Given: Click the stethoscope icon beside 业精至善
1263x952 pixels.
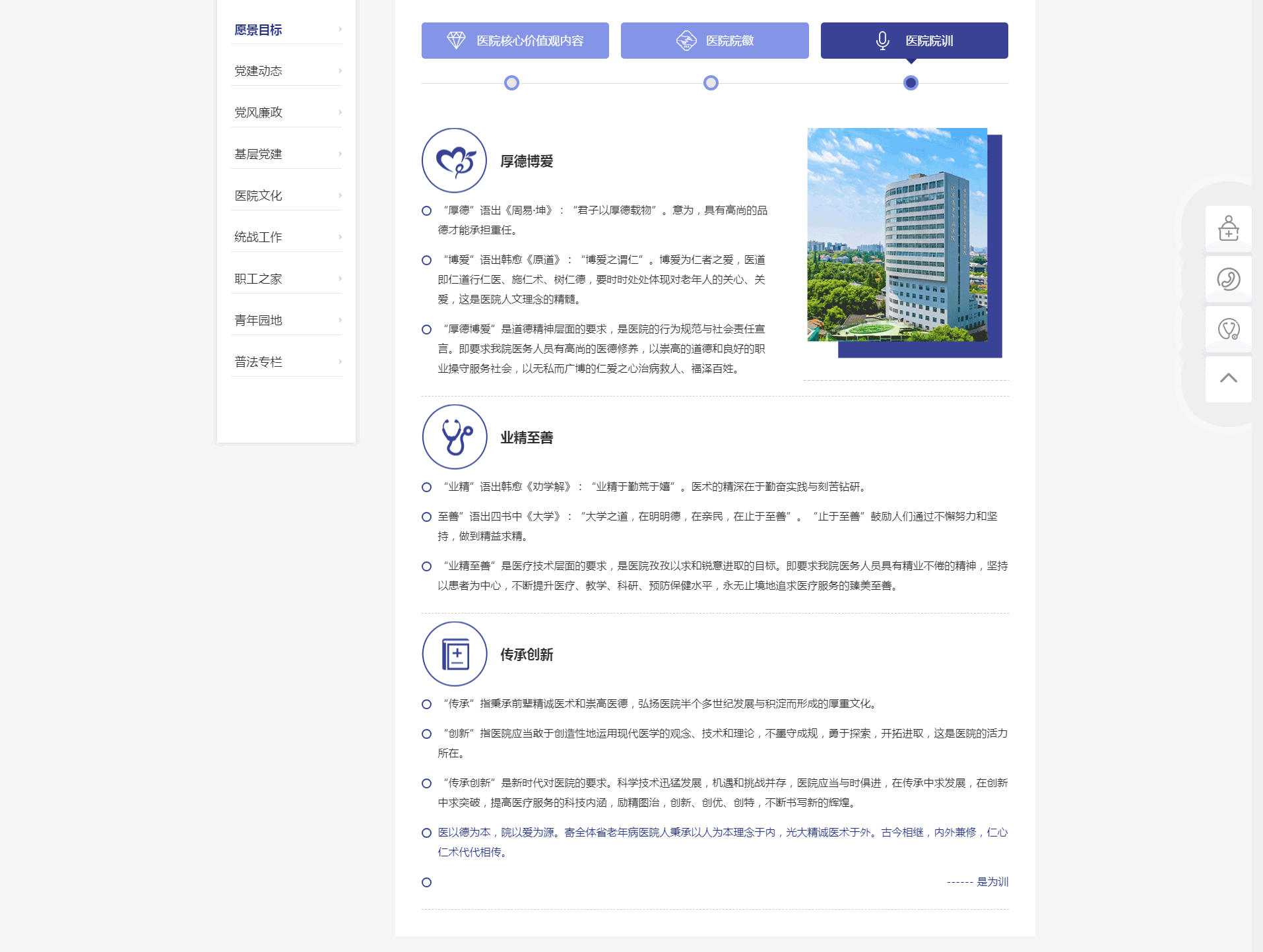Looking at the screenshot, I should [454, 437].
